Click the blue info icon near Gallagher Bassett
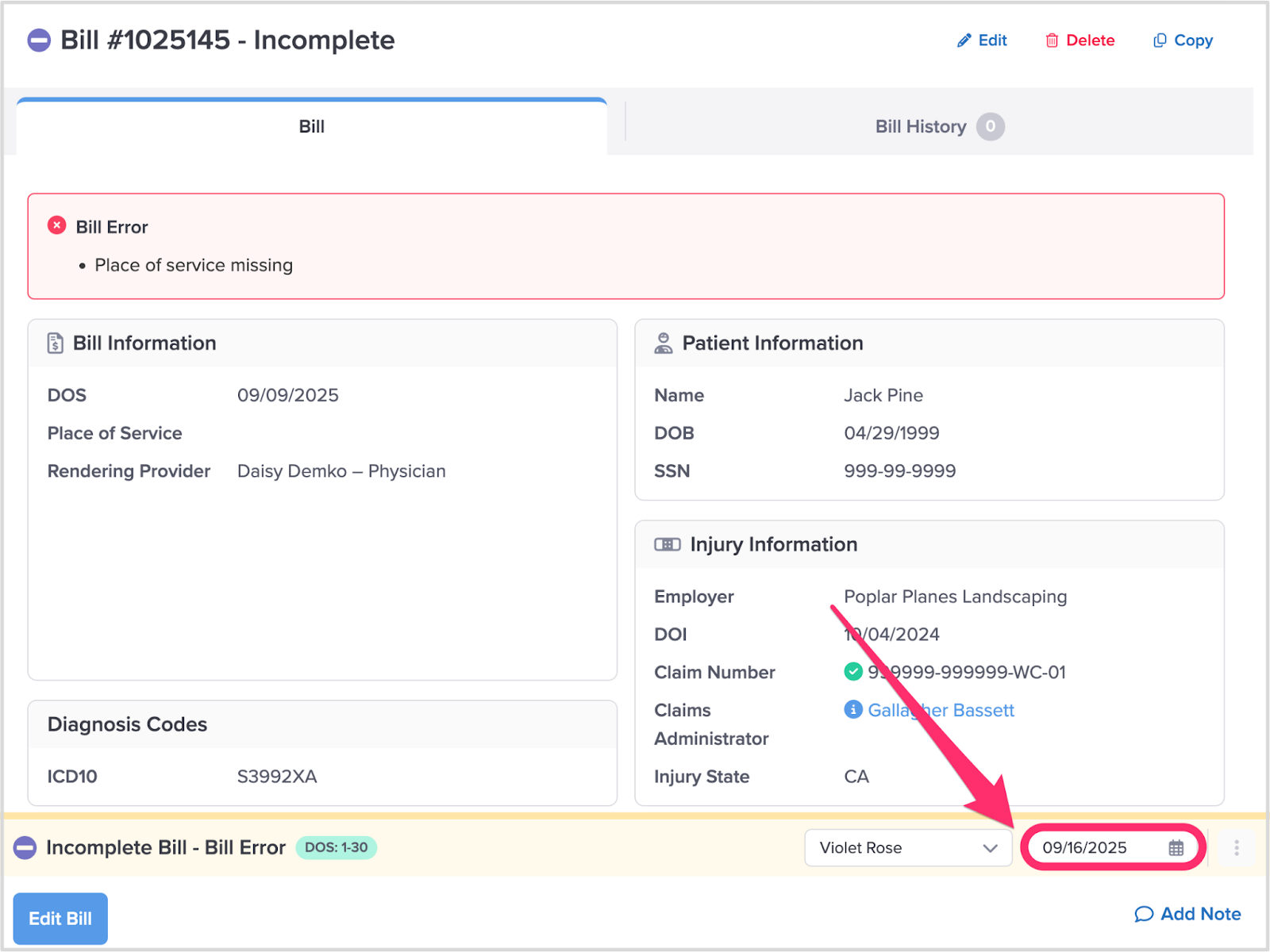This screenshot has height=952, width=1270. coord(853,709)
